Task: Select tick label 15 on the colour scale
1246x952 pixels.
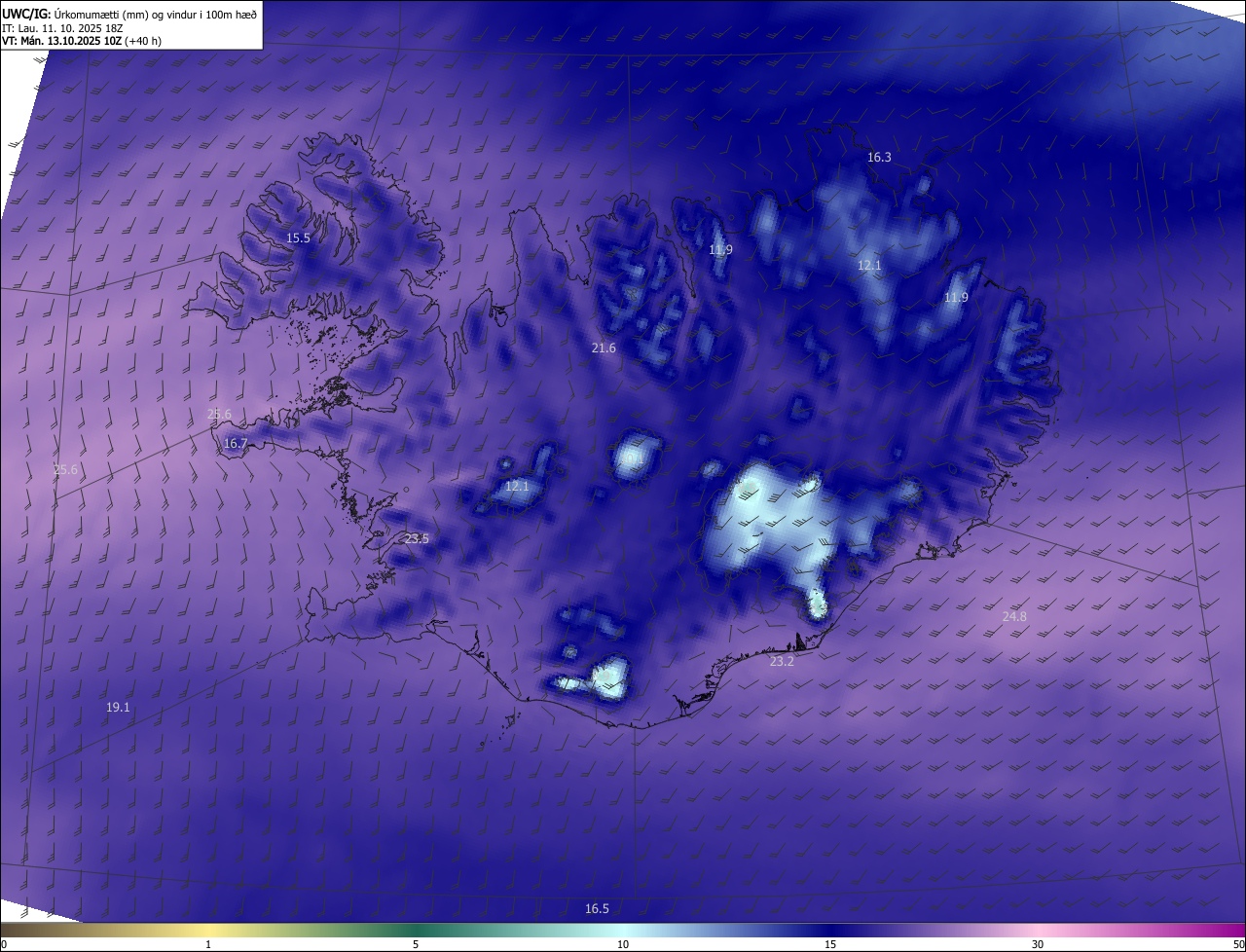Action: (830, 944)
